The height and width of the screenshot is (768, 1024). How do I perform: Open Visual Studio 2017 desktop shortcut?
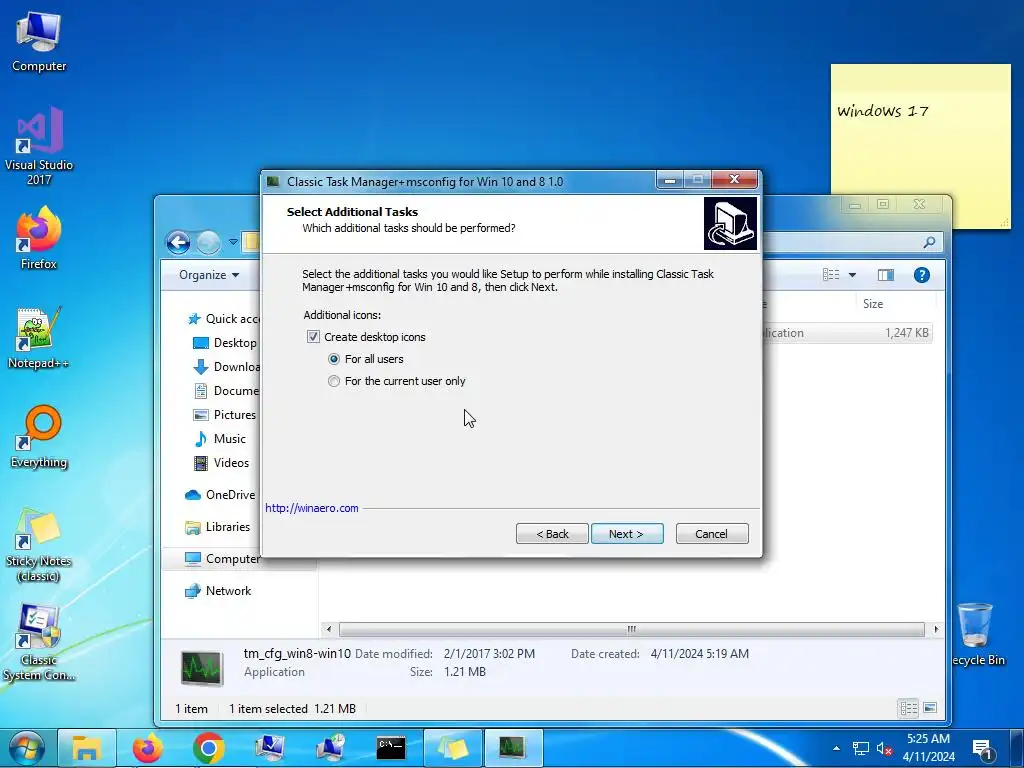39,145
